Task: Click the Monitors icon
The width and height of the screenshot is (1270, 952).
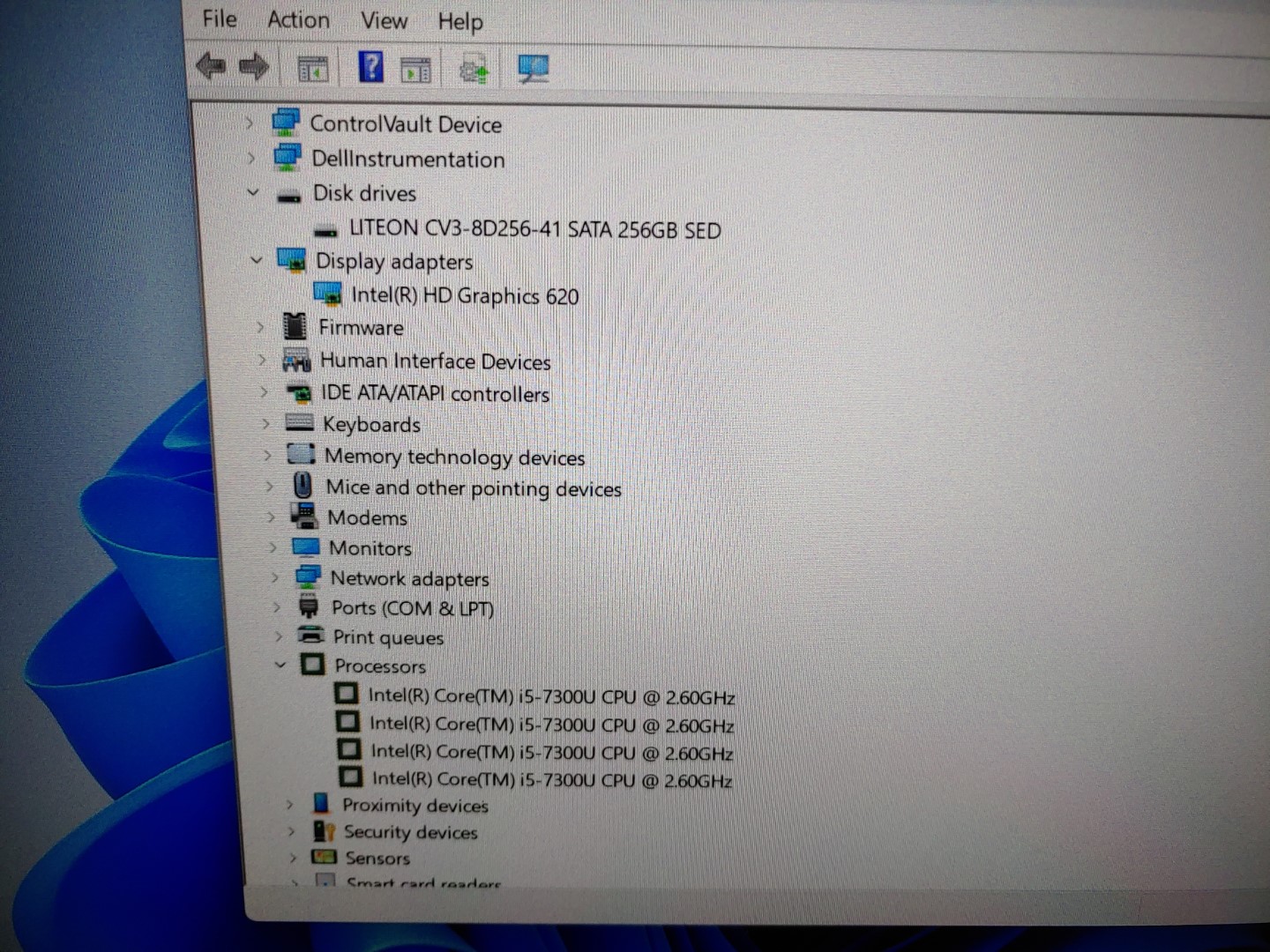Action: click(306, 547)
